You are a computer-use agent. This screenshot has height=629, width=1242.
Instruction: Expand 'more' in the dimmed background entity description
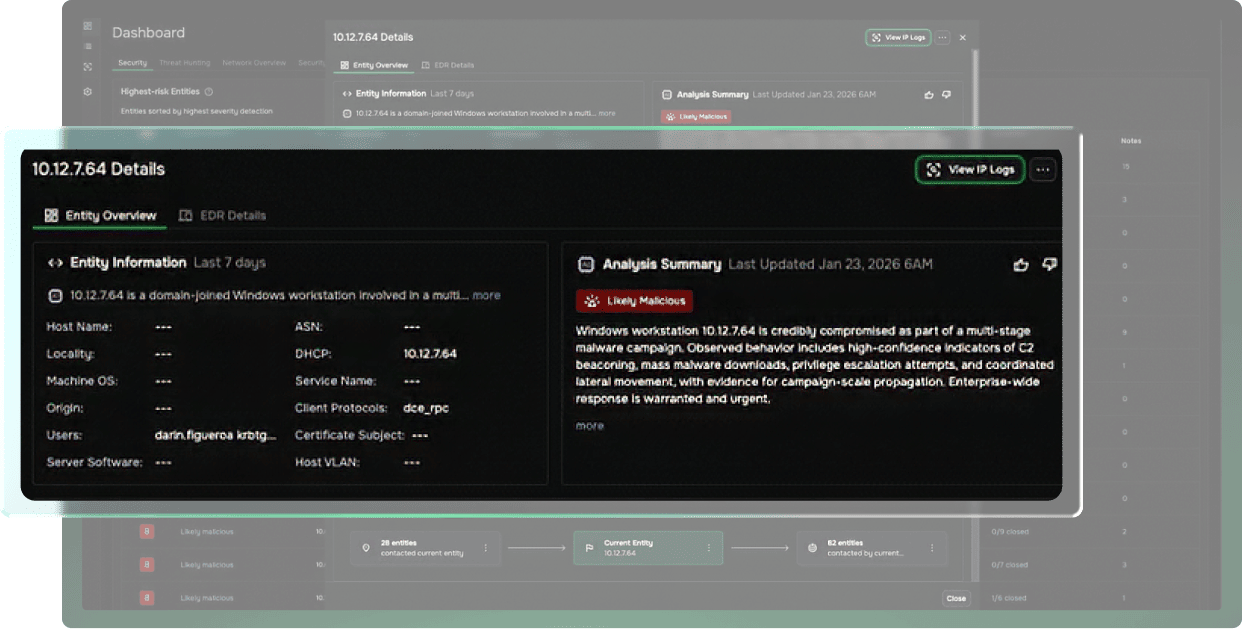point(607,114)
